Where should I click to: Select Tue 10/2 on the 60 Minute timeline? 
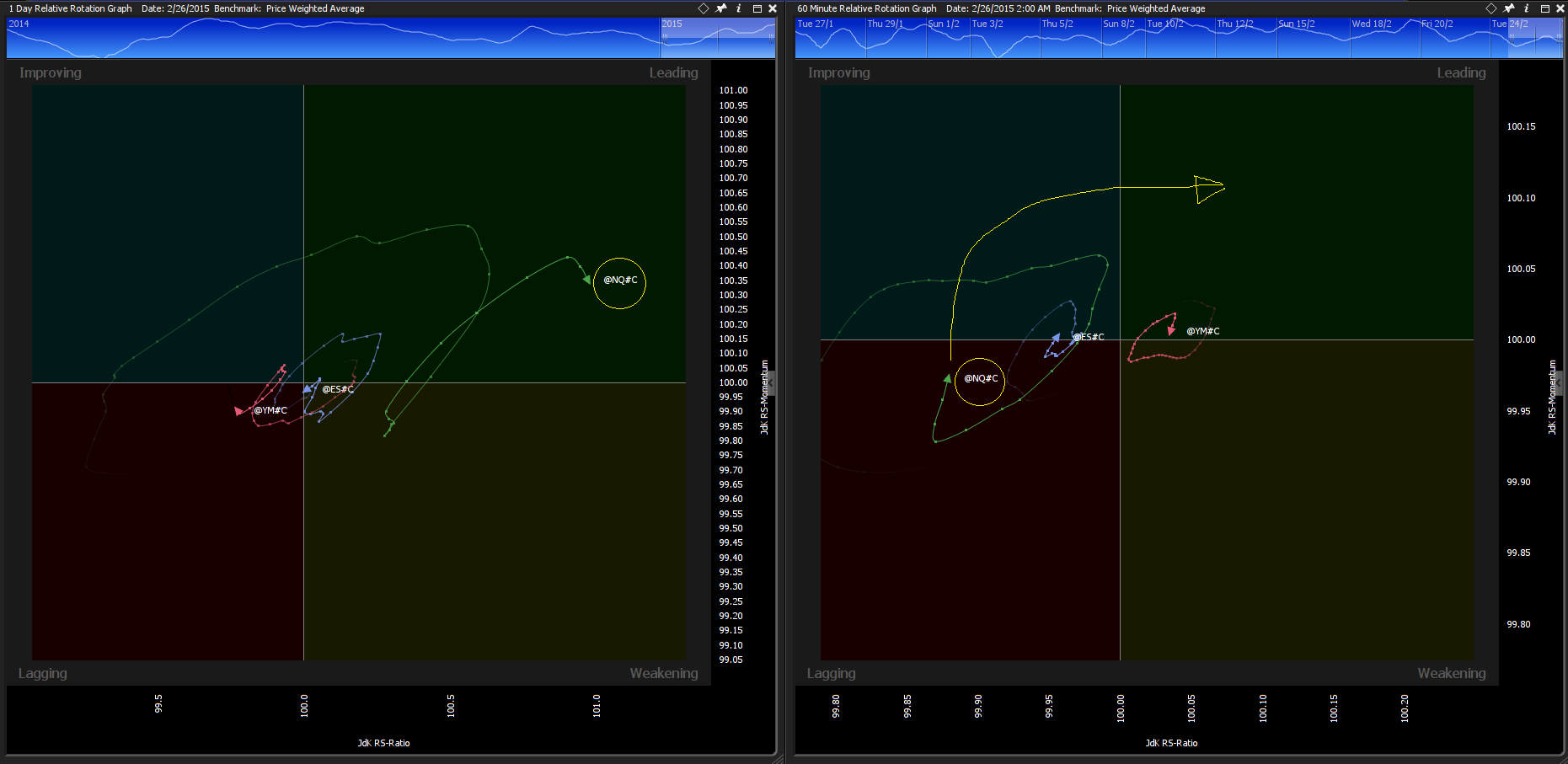pyautogui.click(x=1165, y=24)
